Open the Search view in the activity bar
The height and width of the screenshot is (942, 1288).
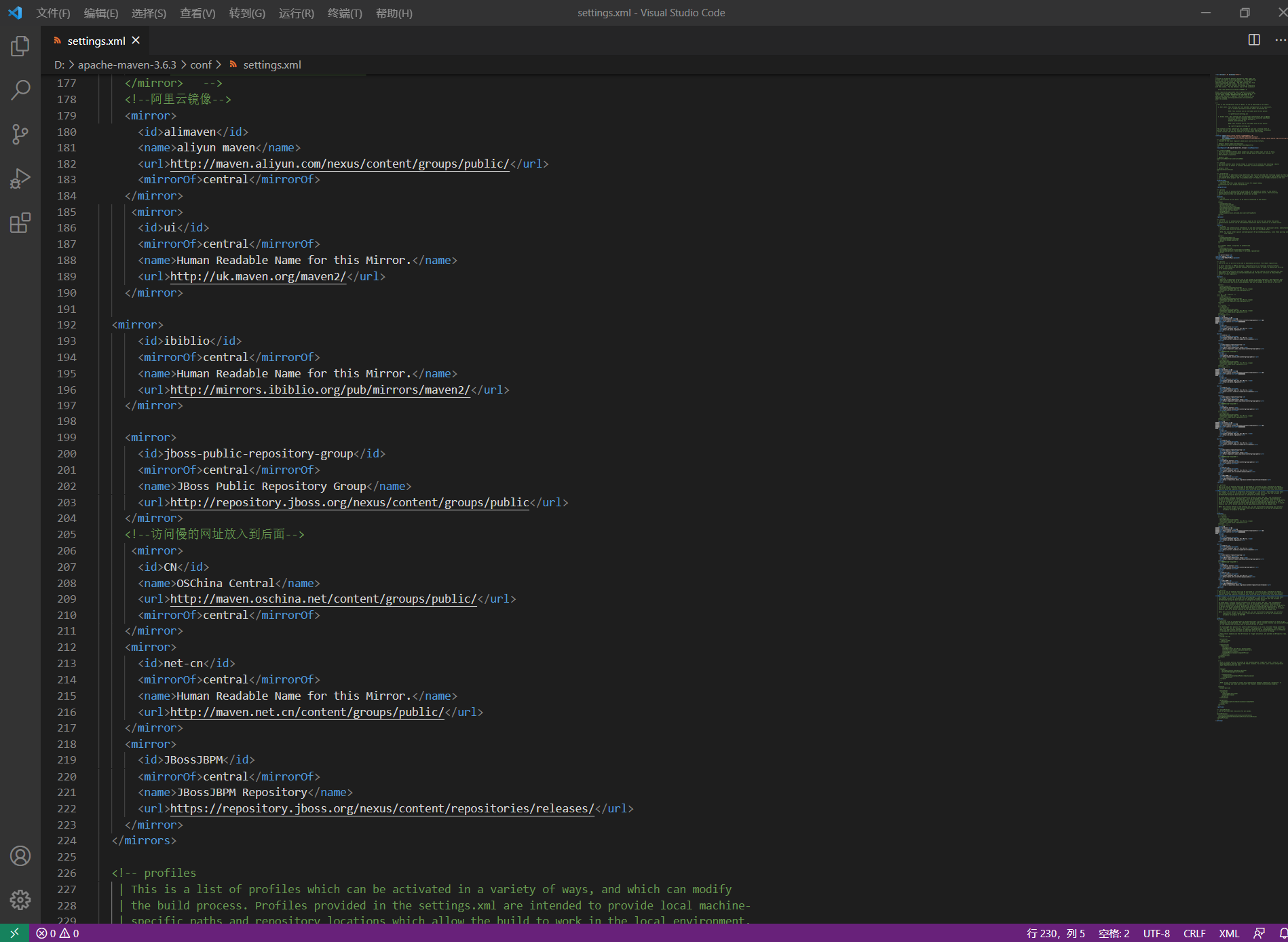pyautogui.click(x=20, y=90)
